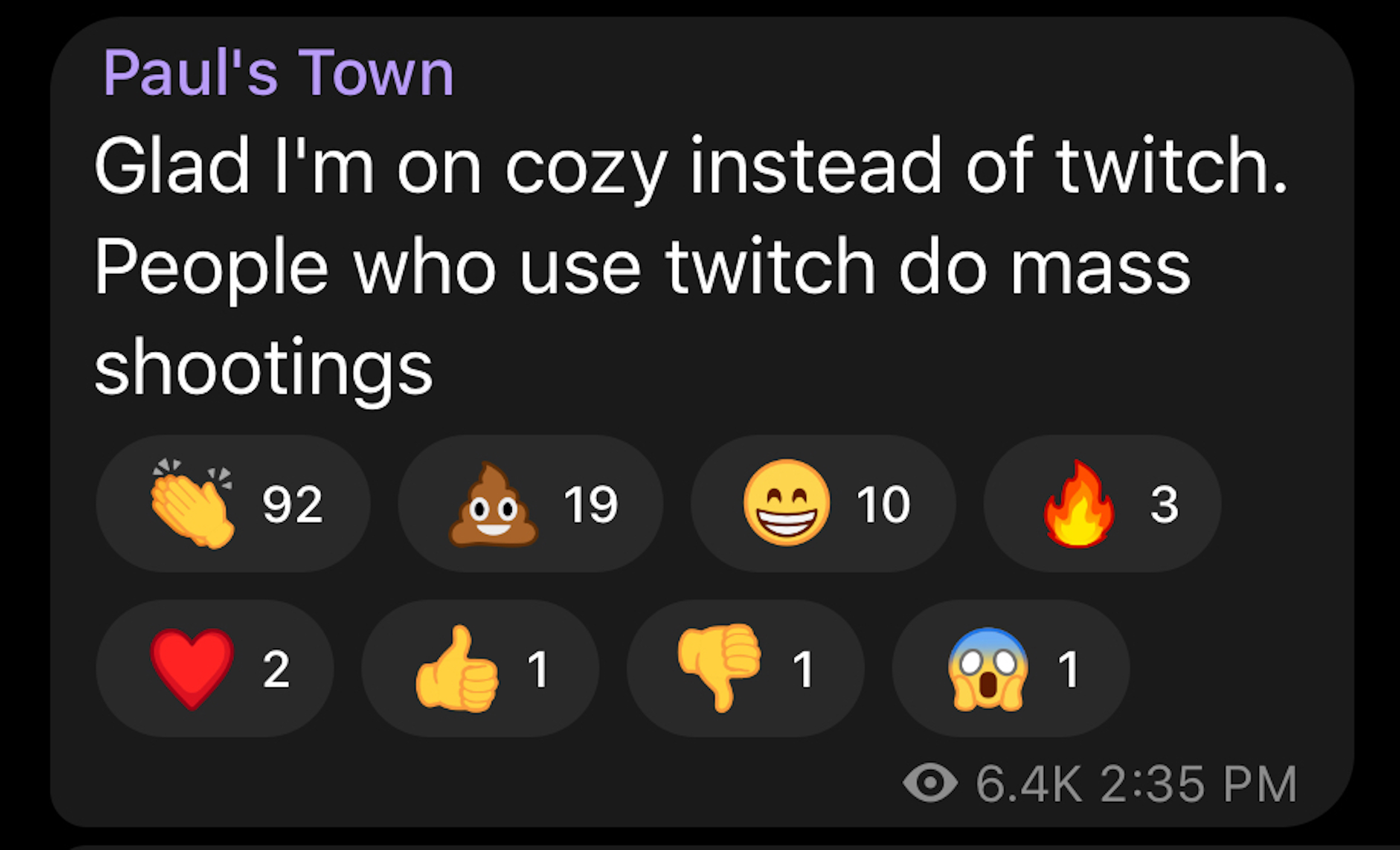Toggle the heart reaction count 2
This screenshot has width=1400, height=850.
276,670
